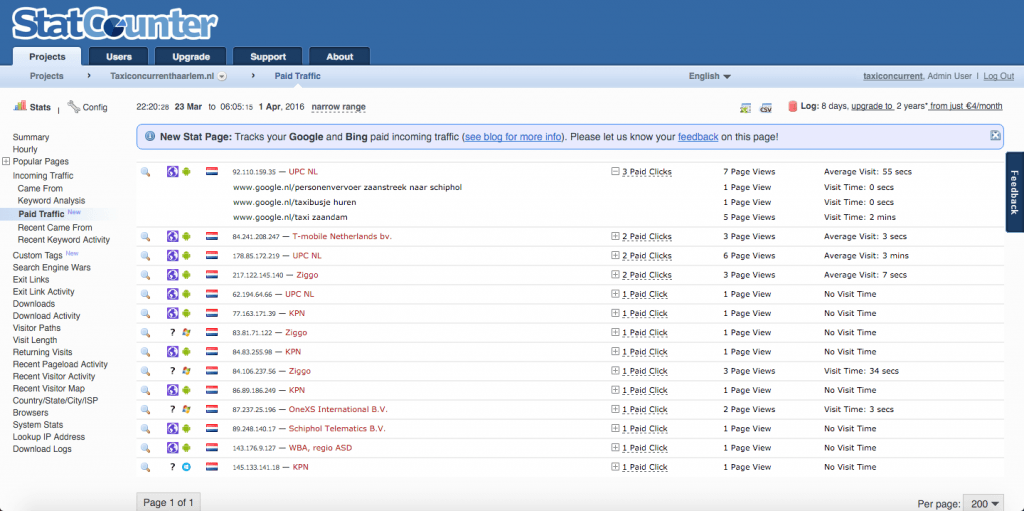The width and height of the screenshot is (1024, 511).
Task: Click Netherlands flag in 84.241.208.247 row
Action: [212, 237]
